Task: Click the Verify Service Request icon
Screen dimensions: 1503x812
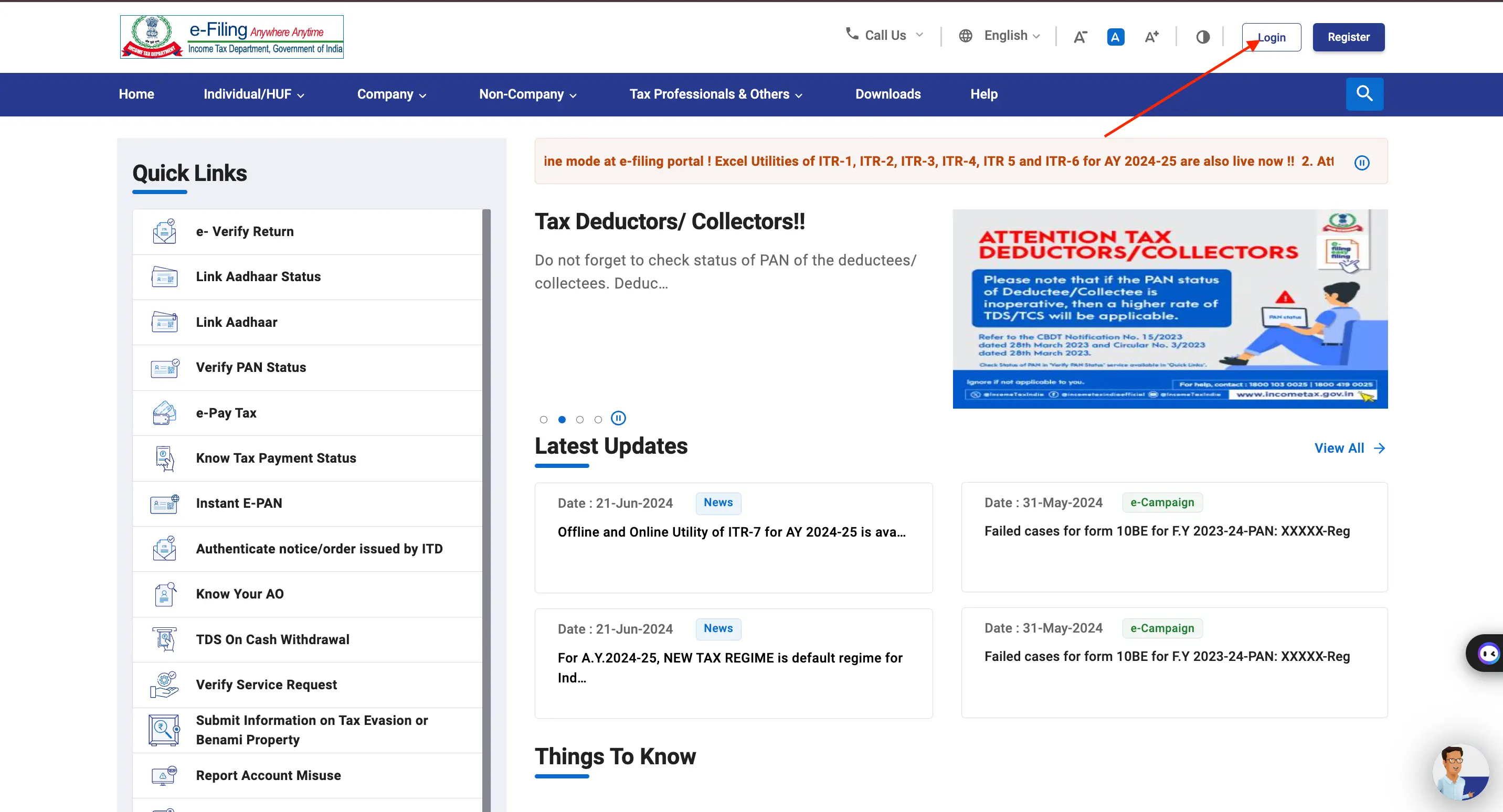Action: (163, 685)
